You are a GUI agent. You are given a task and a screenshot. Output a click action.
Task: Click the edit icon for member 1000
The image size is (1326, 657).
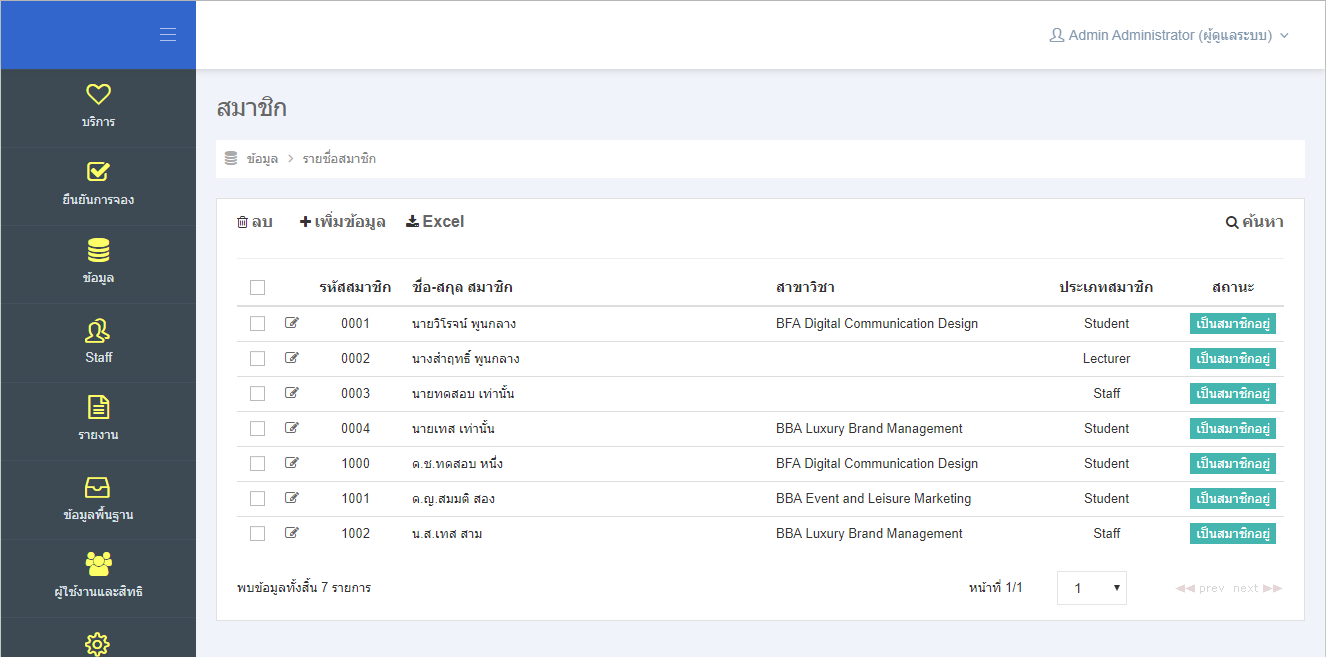point(292,463)
